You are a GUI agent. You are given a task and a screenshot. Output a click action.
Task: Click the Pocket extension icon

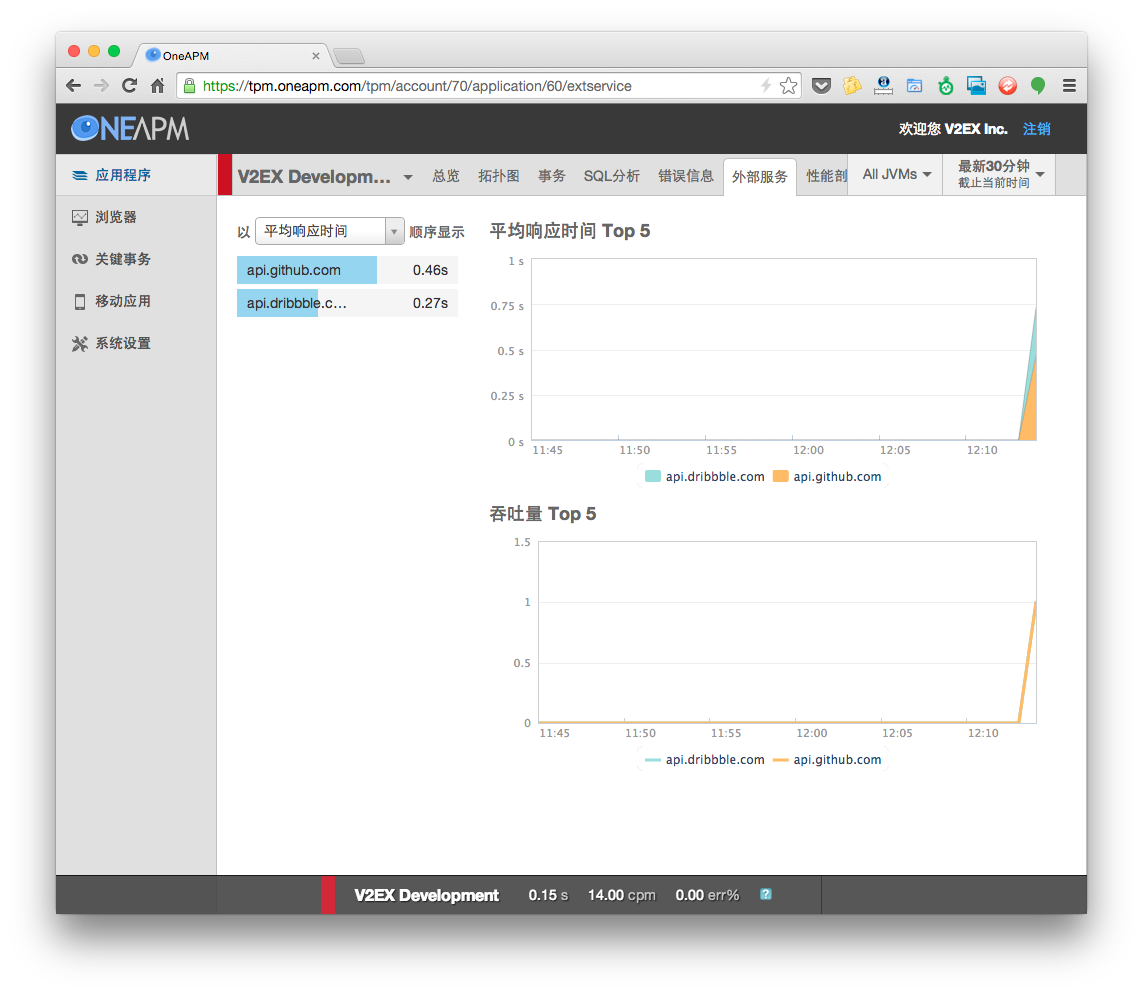point(820,86)
